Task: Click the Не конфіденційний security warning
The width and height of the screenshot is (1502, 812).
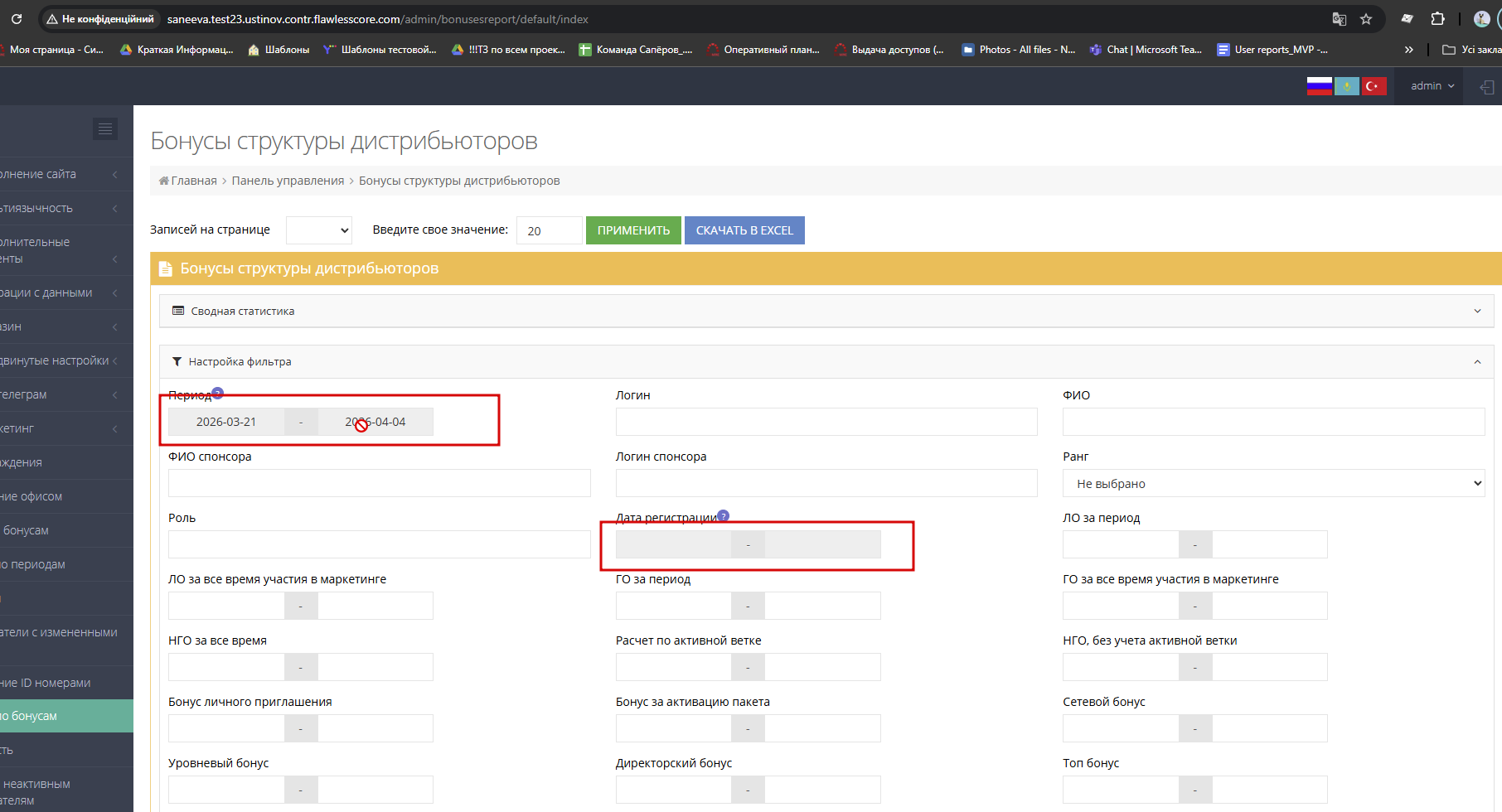Action: 100,19
